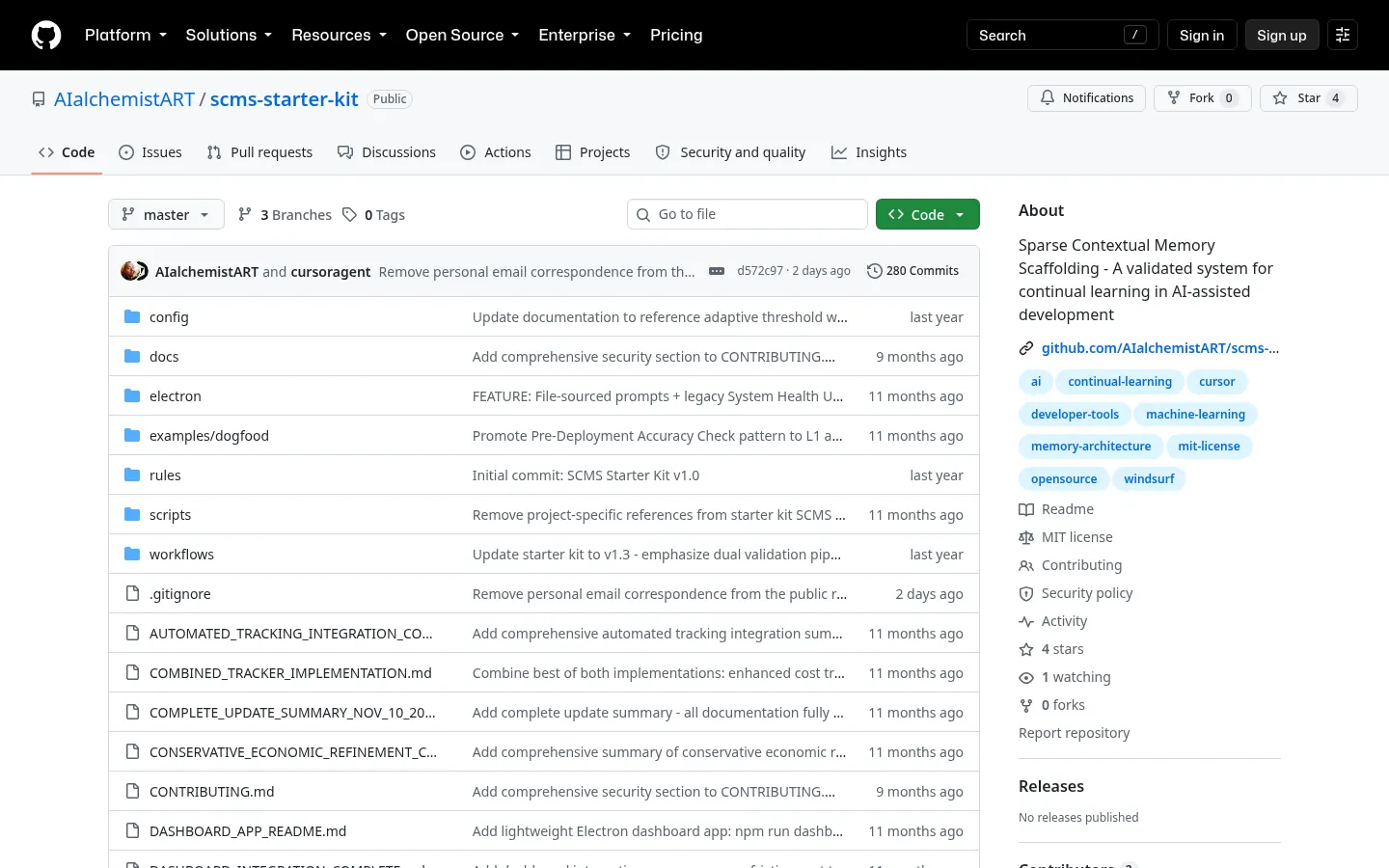The image size is (1389, 868).
Task: Switch to the Pull requests tab
Action: click(259, 152)
